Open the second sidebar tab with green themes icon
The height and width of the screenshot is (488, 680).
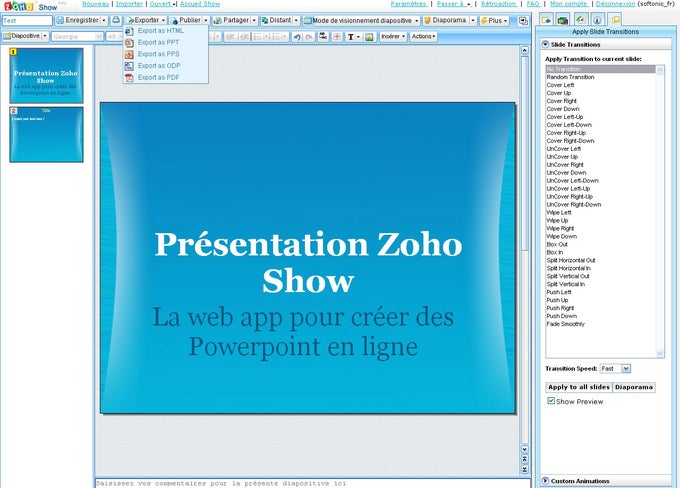click(563, 20)
